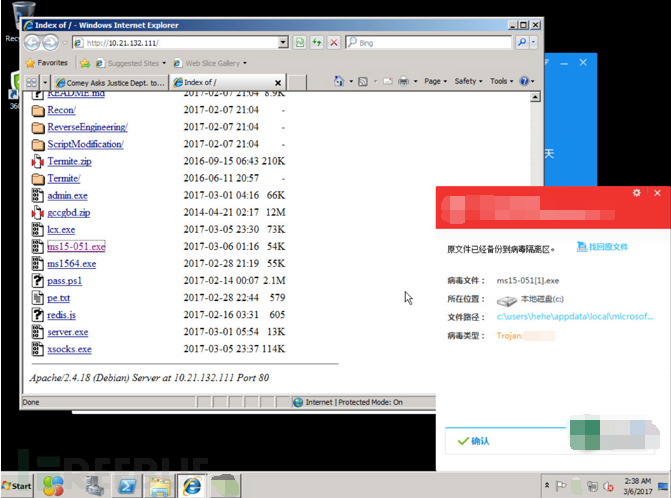Open the Print dropdown arrow
The width and height of the screenshot is (671, 498).
(415, 81)
